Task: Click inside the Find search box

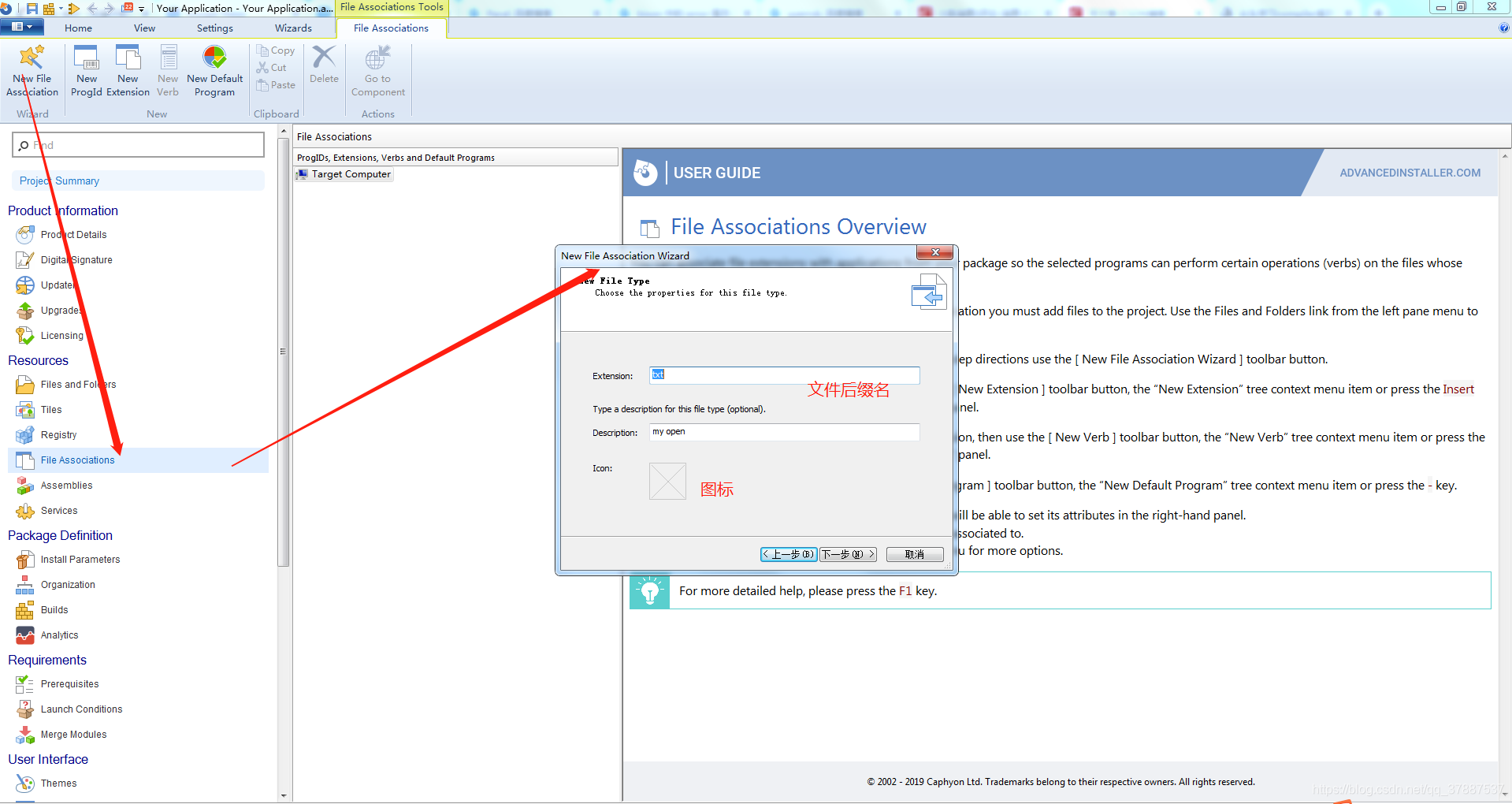Action: (138, 145)
